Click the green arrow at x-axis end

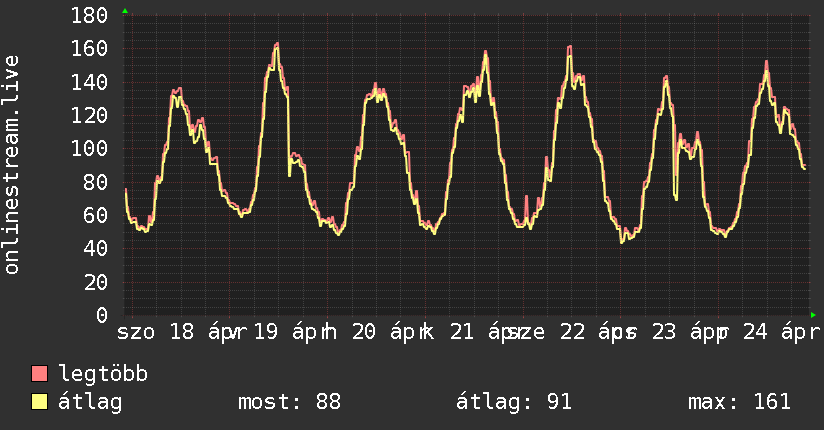(x=813, y=315)
